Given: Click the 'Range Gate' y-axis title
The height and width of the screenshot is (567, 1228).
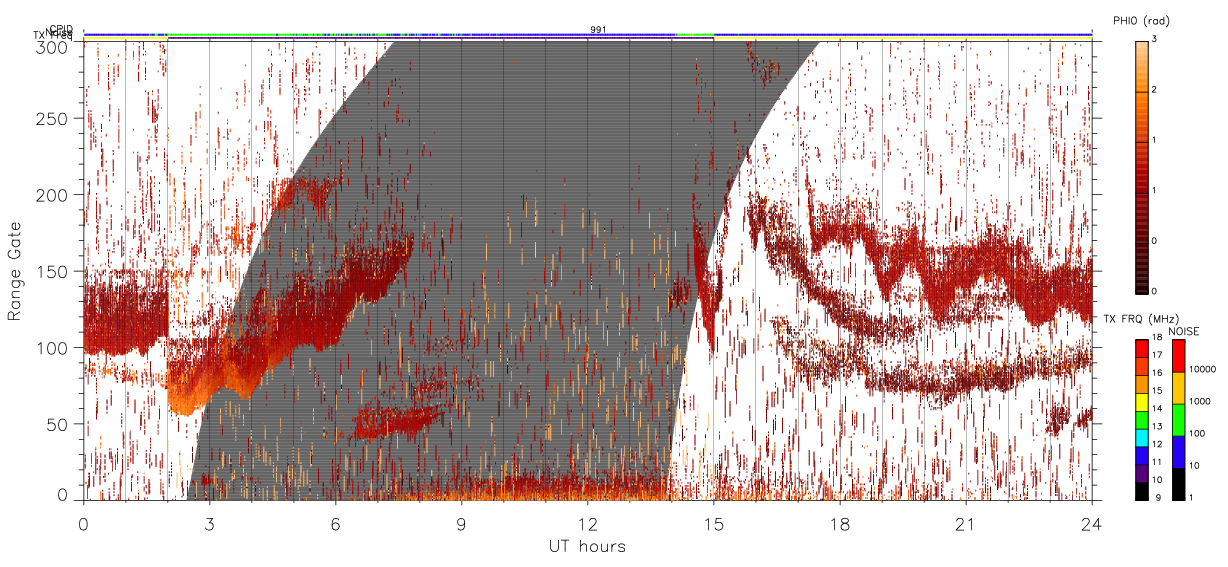Looking at the screenshot, I should pyautogui.click(x=15, y=272).
